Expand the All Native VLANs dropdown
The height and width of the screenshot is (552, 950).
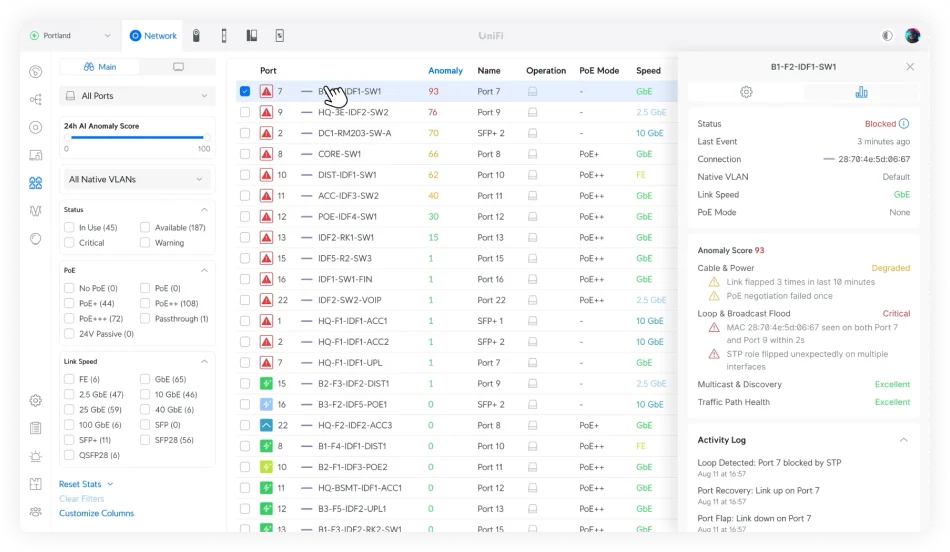click(x=136, y=180)
